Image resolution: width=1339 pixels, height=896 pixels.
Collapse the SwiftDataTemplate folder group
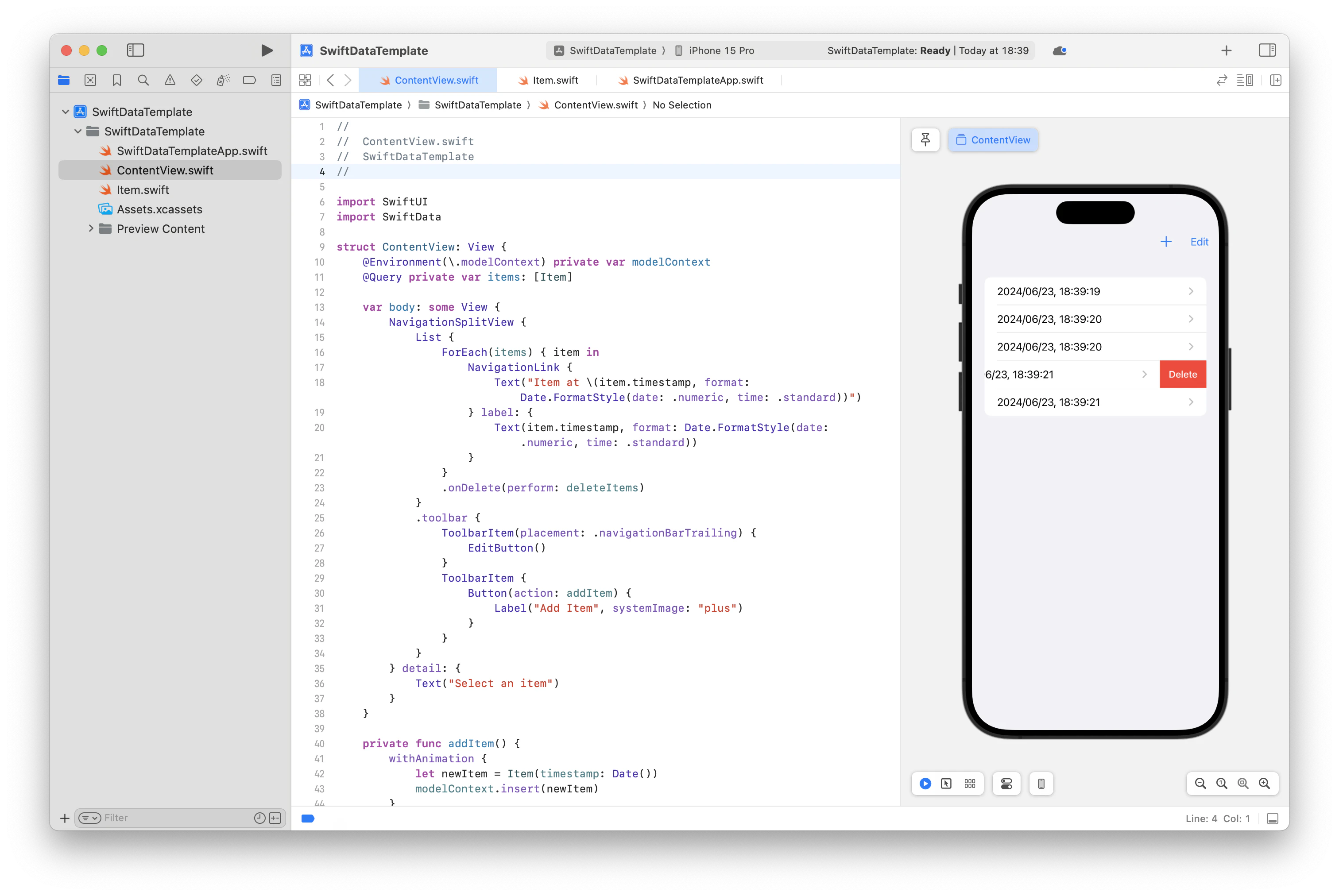click(x=78, y=131)
